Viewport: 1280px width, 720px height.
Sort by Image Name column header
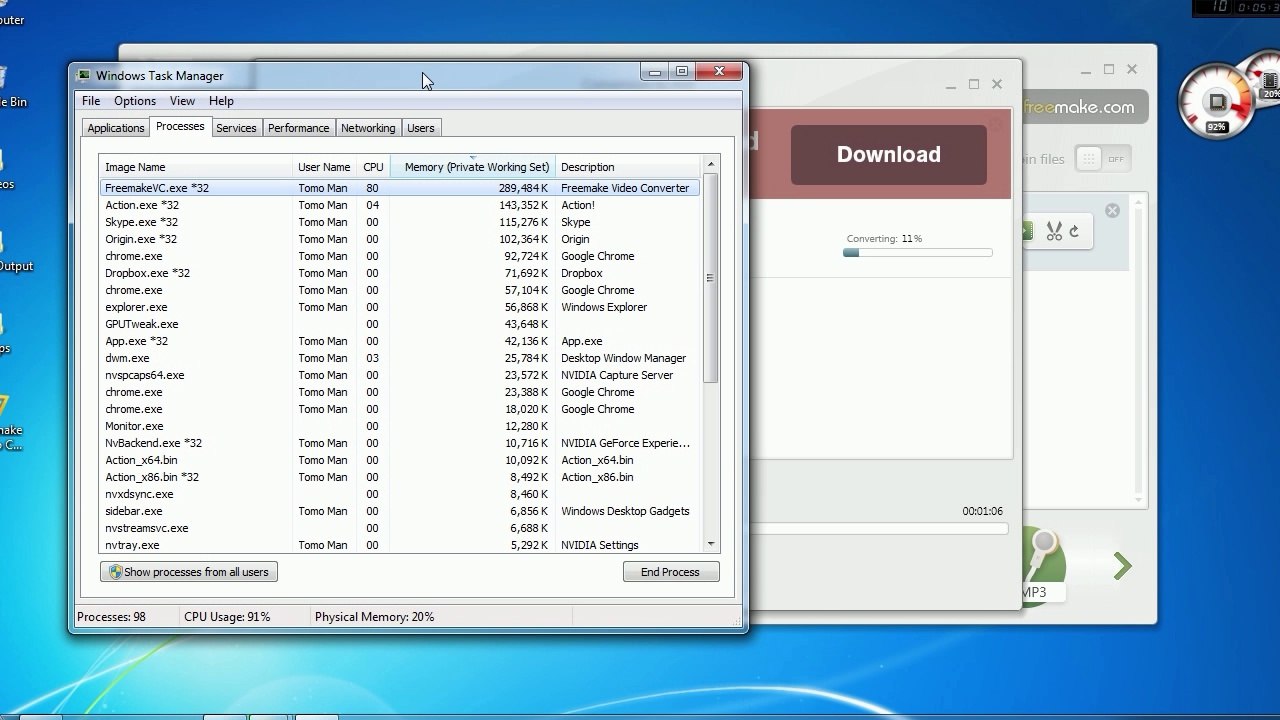pos(196,167)
